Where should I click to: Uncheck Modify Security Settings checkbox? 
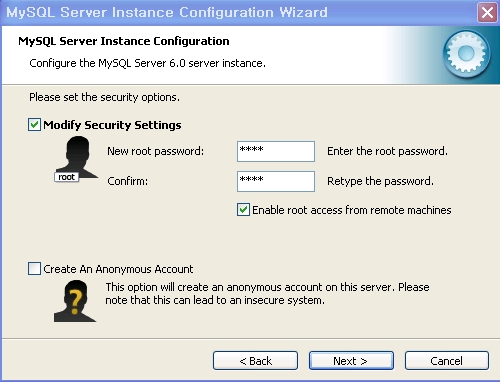[34, 125]
